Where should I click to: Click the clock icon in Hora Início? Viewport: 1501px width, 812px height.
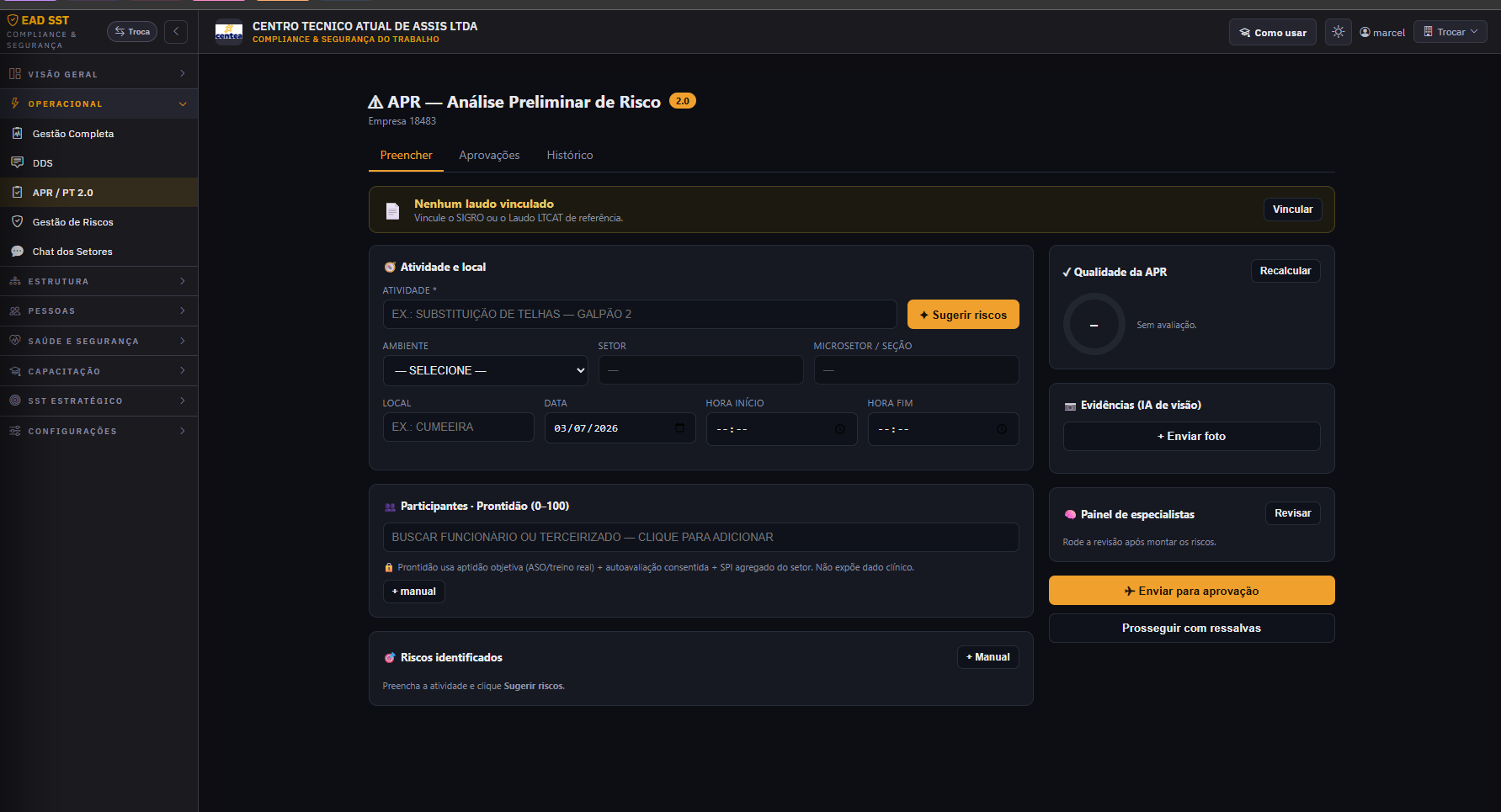[840, 429]
